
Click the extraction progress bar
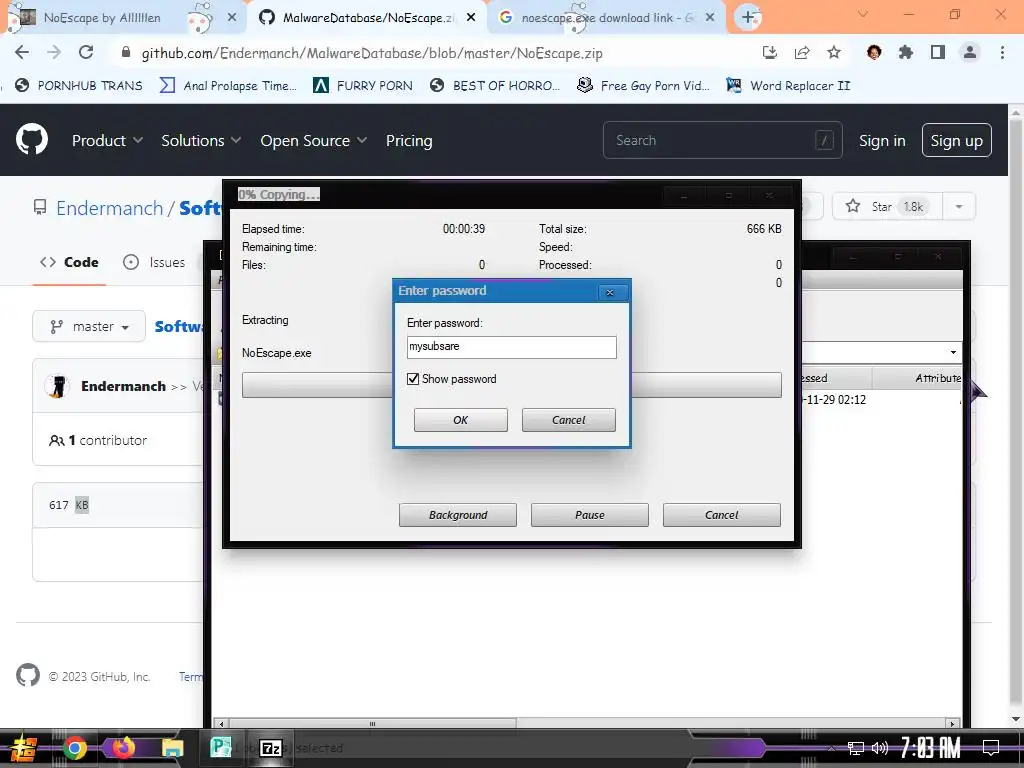[x=511, y=385]
